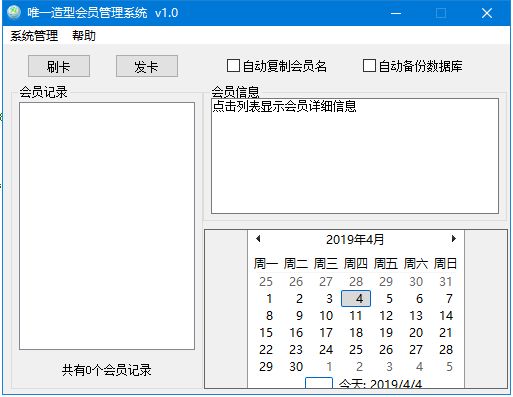Image resolution: width=513 pixels, height=397 pixels.
Task: Go to previous month in calendar
Action: (x=258, y=239)
